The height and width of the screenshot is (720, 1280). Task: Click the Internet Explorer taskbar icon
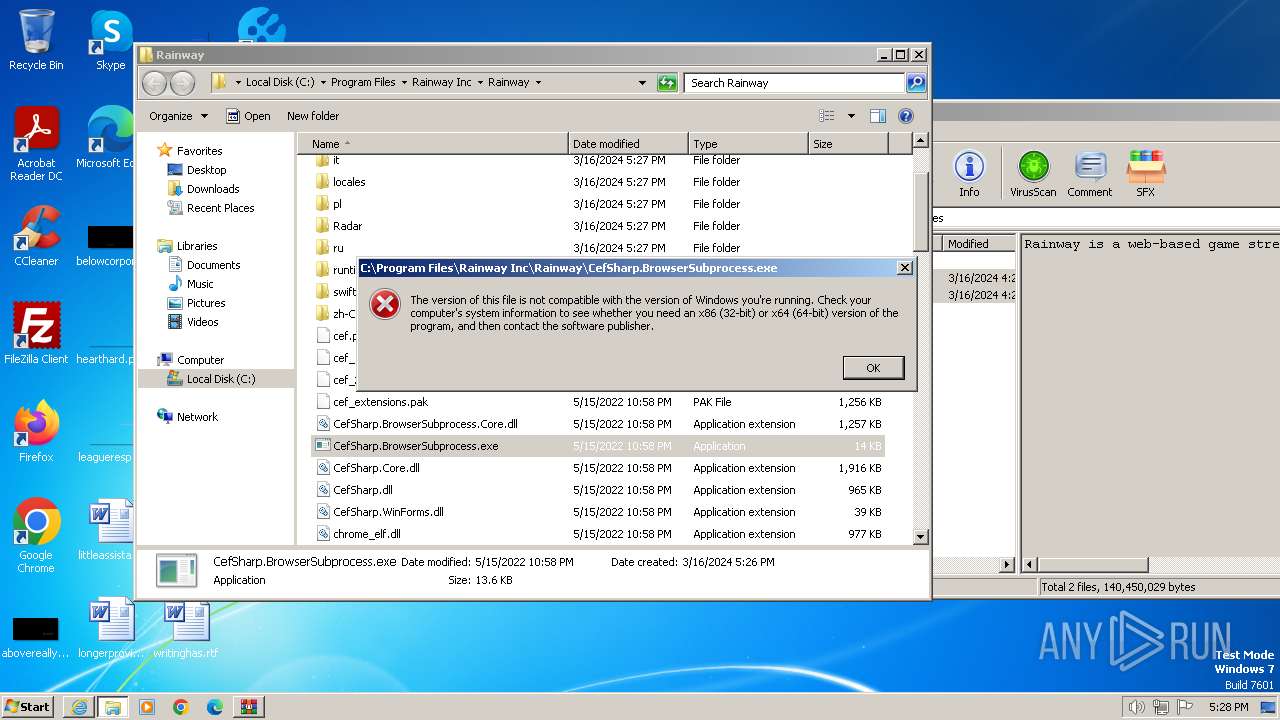point(79,707)
